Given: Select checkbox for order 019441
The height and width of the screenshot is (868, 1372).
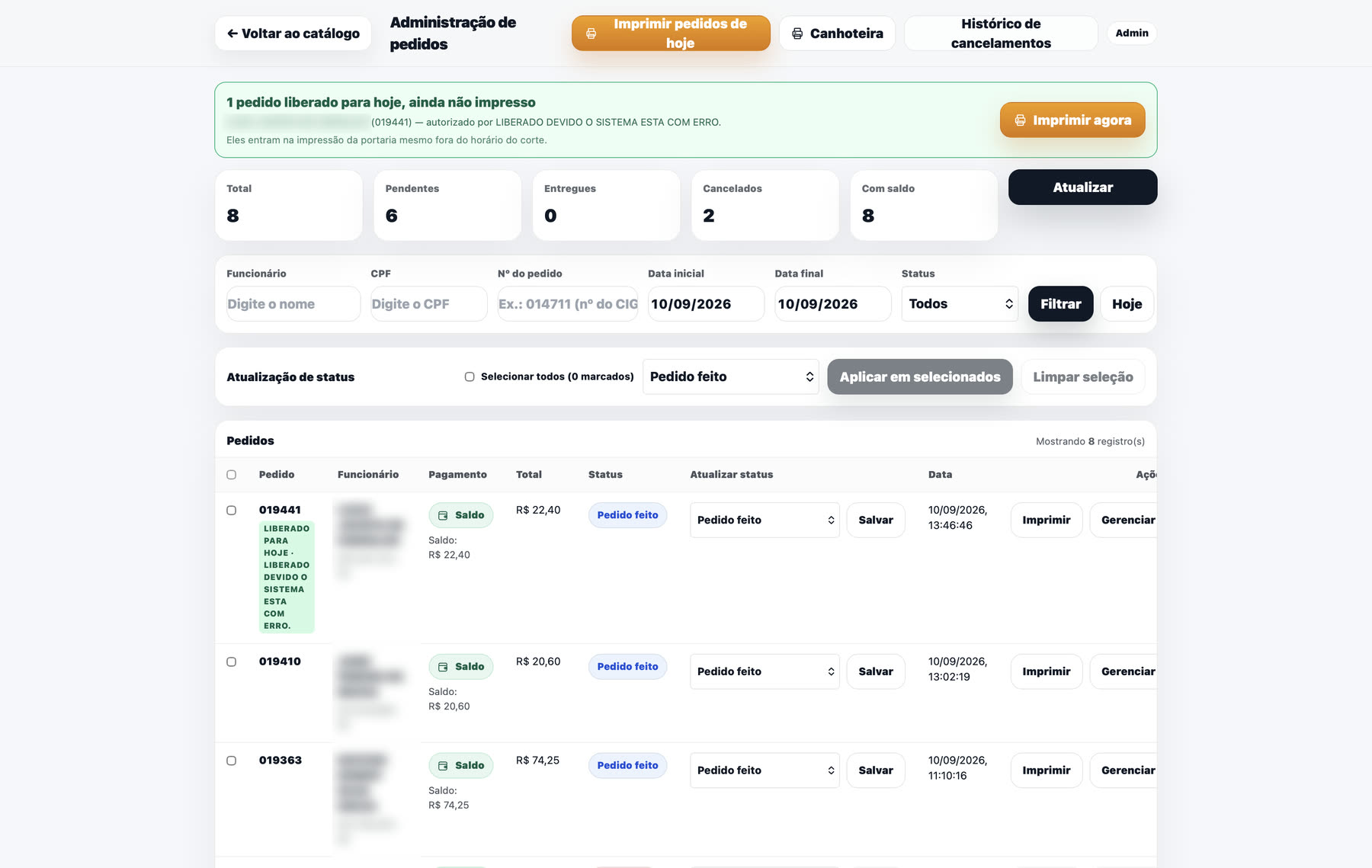Looking at the screenshot, I should 232,511.
